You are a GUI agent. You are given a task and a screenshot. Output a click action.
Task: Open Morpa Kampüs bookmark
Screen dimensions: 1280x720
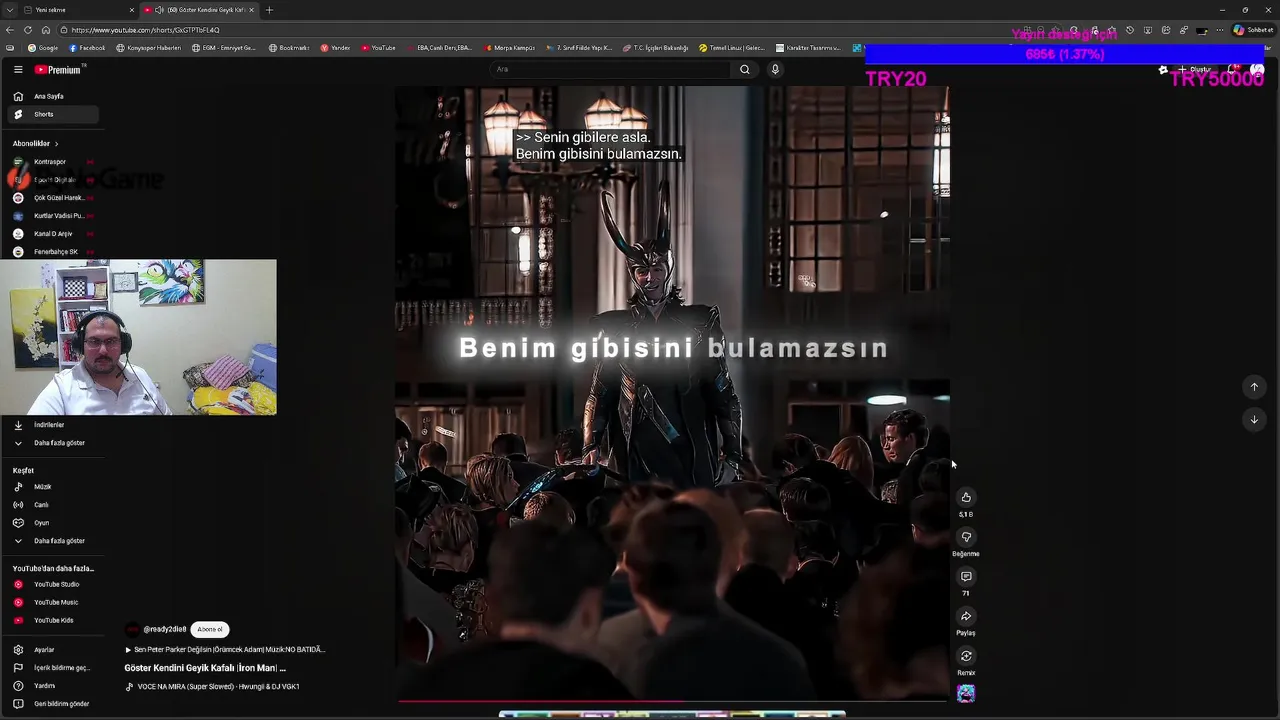click(x=510, y=48)
